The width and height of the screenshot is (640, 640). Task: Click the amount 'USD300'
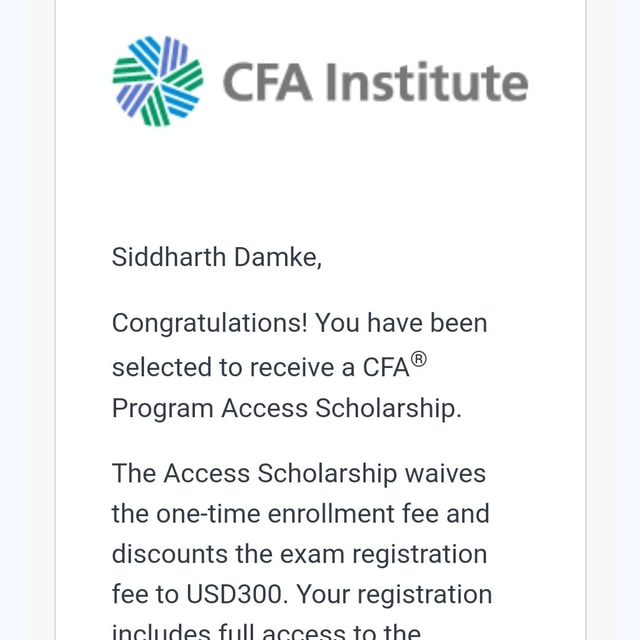click(x=234, y=594)
